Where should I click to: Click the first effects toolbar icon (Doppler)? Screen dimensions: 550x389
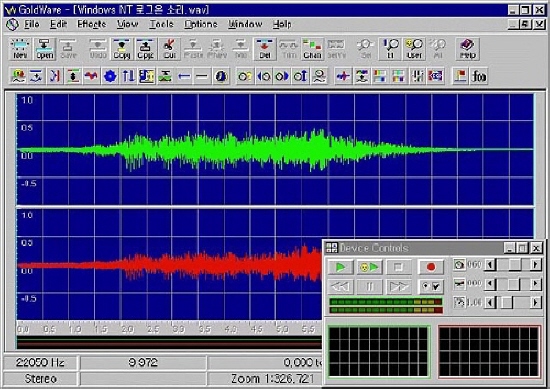pyautogui.click(x=18, y=76)
